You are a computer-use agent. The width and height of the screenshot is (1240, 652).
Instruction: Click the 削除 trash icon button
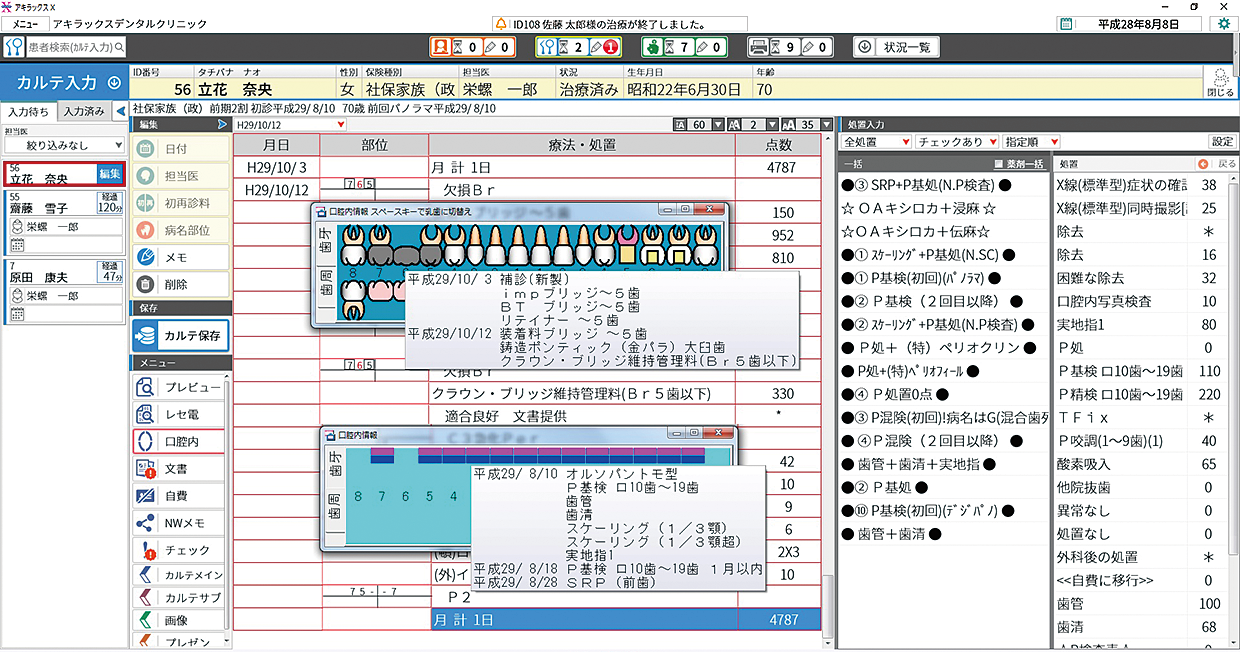pyautogui.click(x=181, y=284)
